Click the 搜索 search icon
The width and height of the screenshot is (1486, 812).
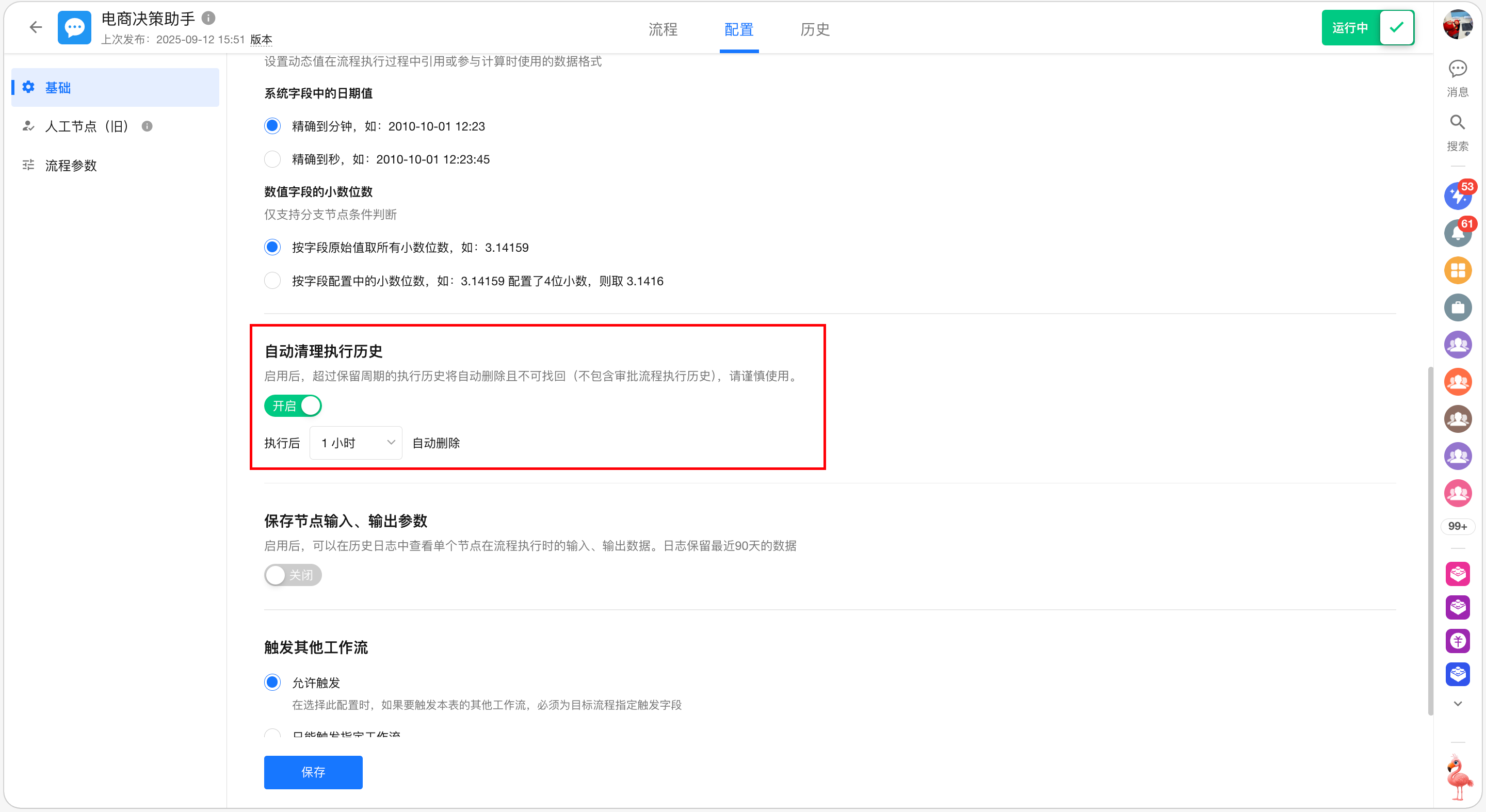[1457, 123]
